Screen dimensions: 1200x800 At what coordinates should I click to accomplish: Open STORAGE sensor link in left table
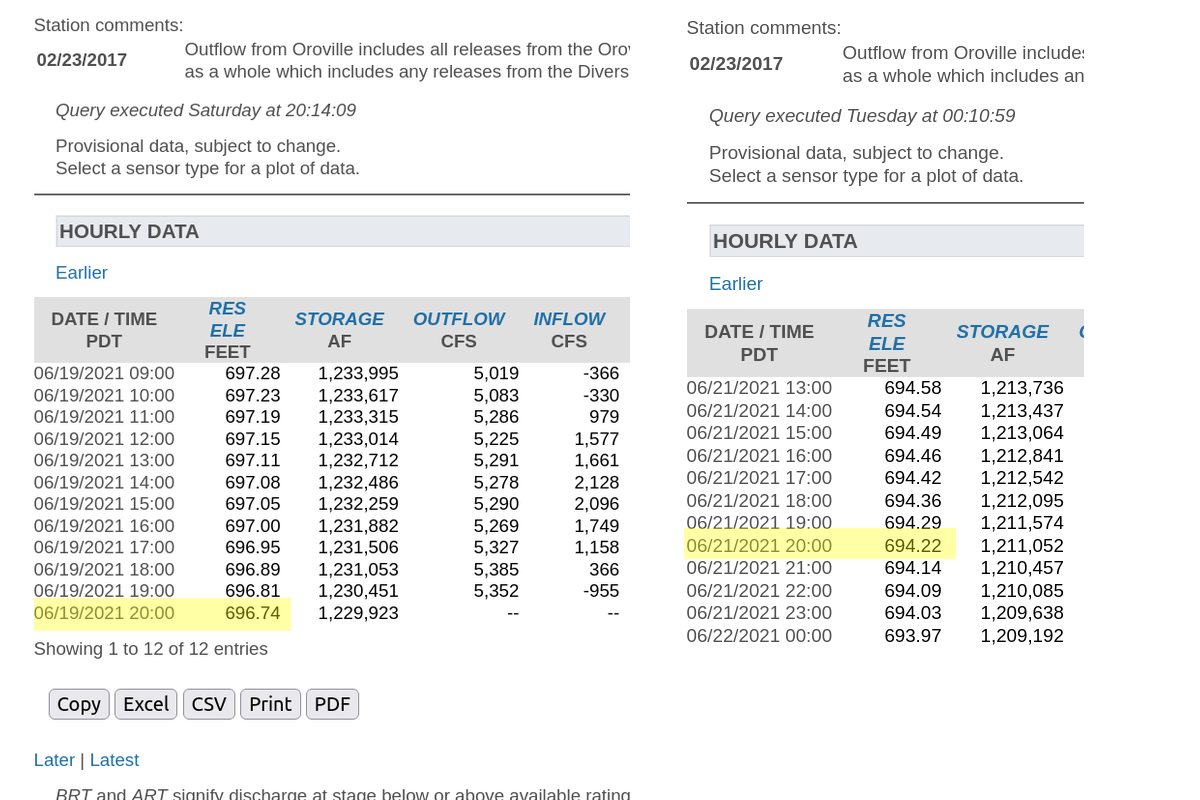coord(339,319)
